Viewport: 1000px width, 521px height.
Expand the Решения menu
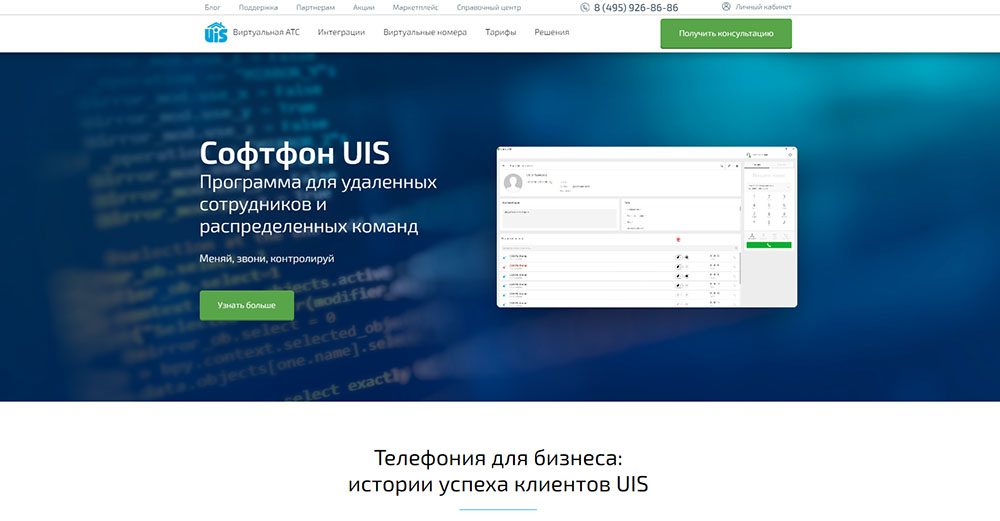point(552,32)
